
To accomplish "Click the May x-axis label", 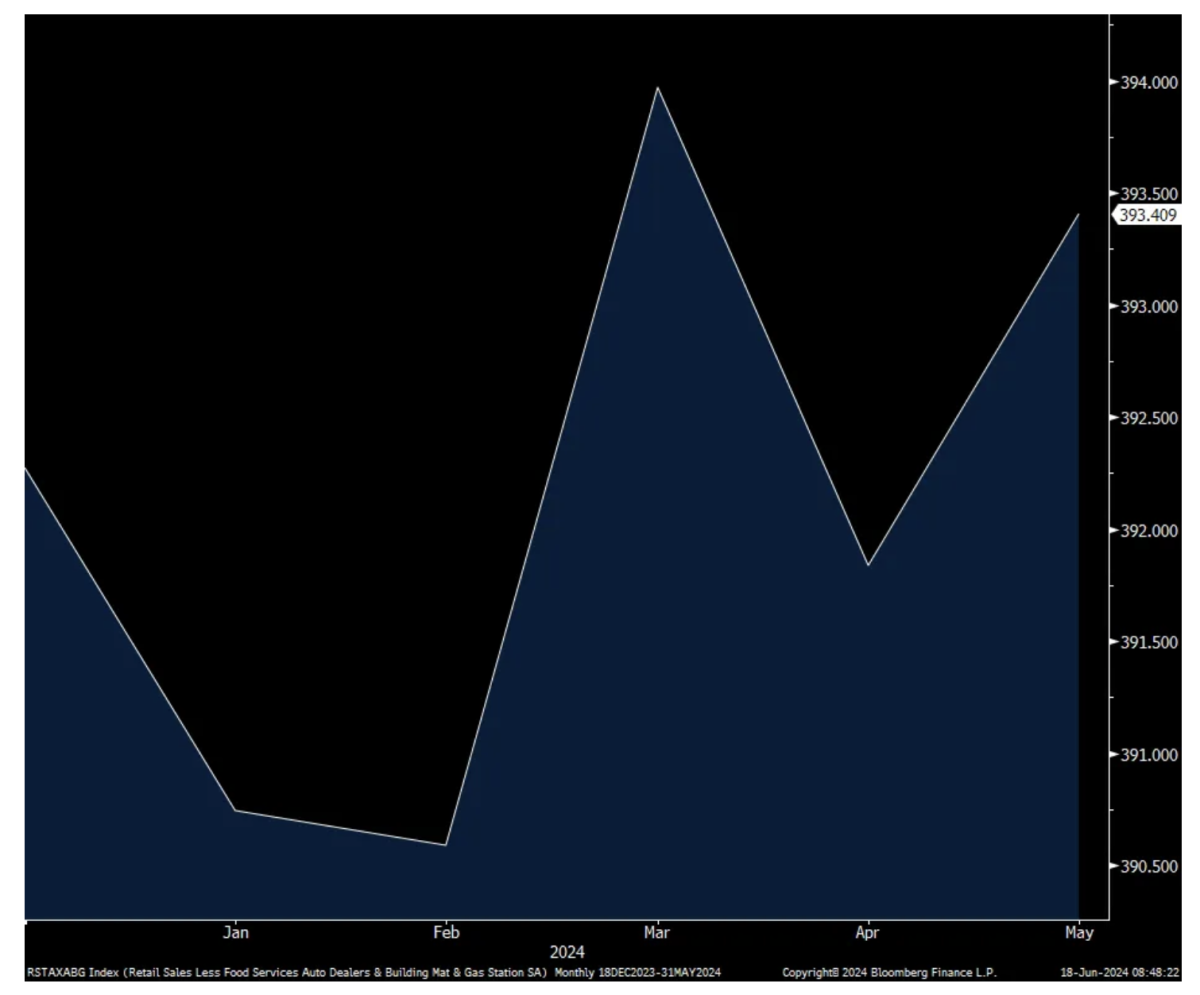I will pos(1078,933).
